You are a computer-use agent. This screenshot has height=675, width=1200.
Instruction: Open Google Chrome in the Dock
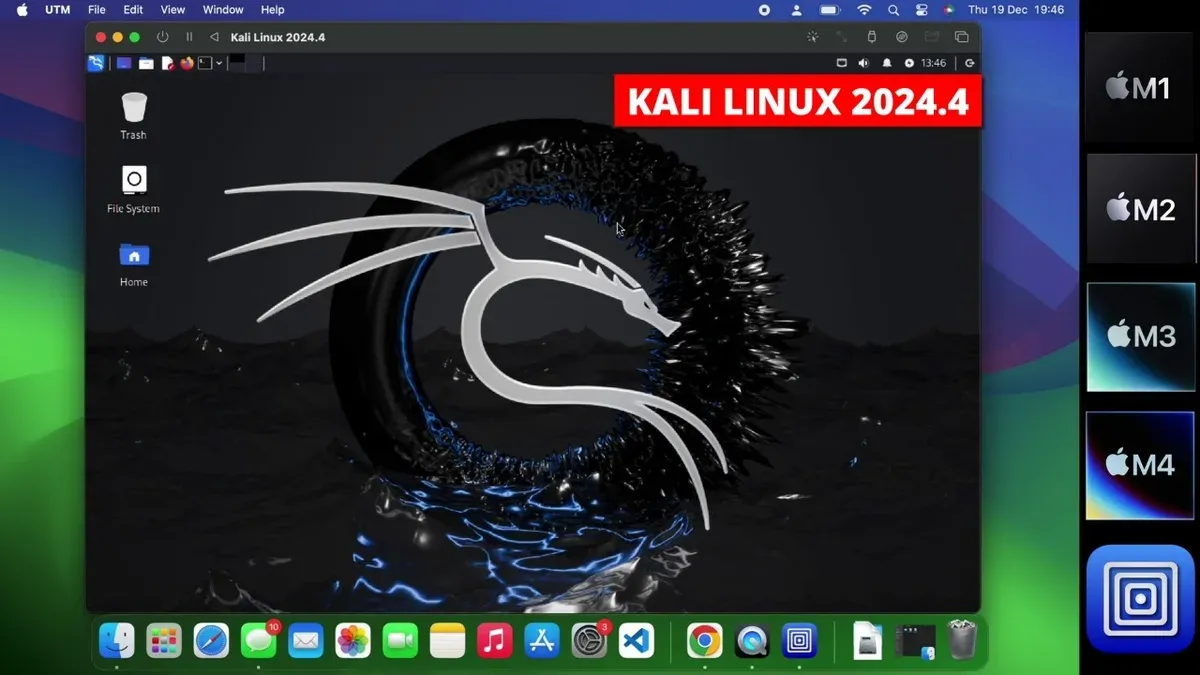coord(705,640)
